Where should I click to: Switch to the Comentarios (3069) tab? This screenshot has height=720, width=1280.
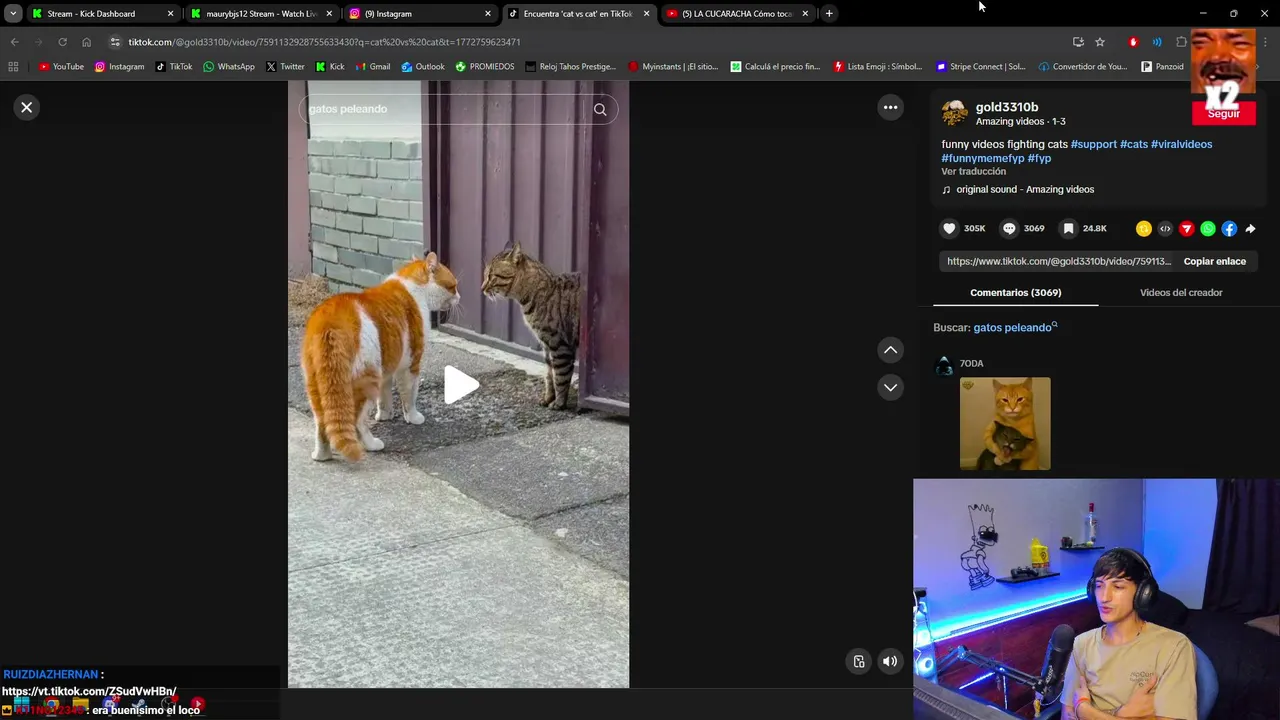point(1015,292)
